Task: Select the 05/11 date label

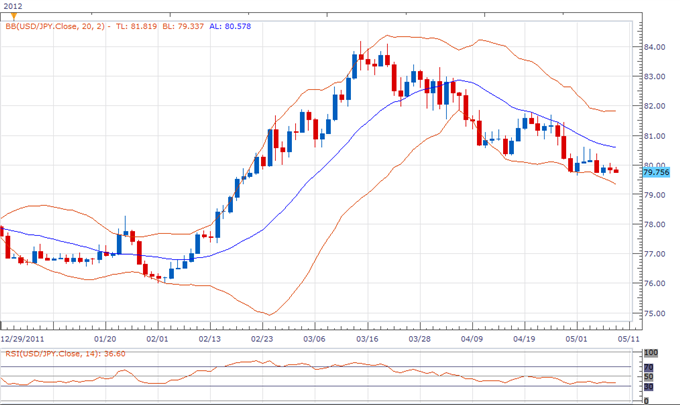Action: coord(626,337)
